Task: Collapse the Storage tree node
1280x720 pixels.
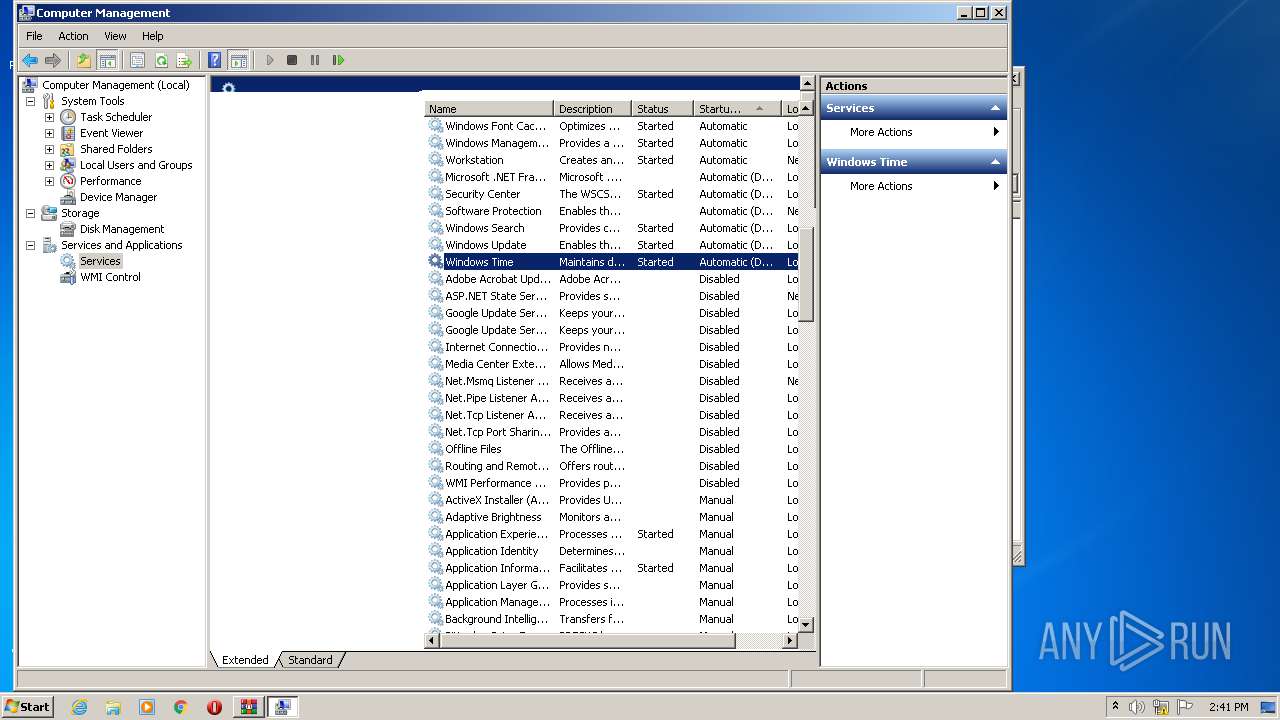Action: pyautogui.click(x=30, y=213)
